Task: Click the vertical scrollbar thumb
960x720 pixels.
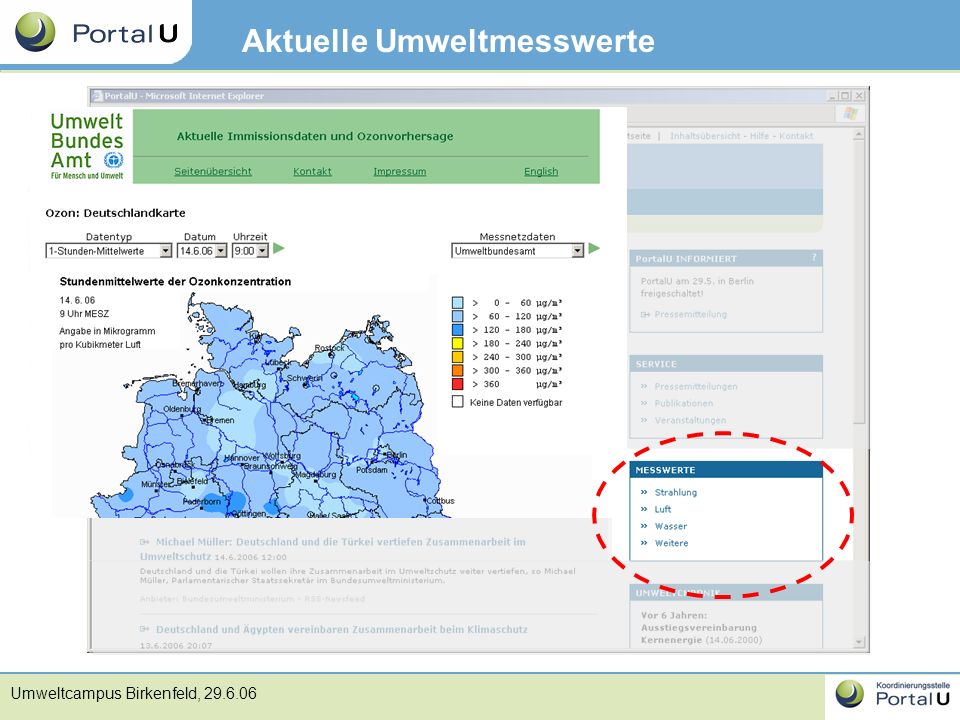Action: tap(859, 282)
